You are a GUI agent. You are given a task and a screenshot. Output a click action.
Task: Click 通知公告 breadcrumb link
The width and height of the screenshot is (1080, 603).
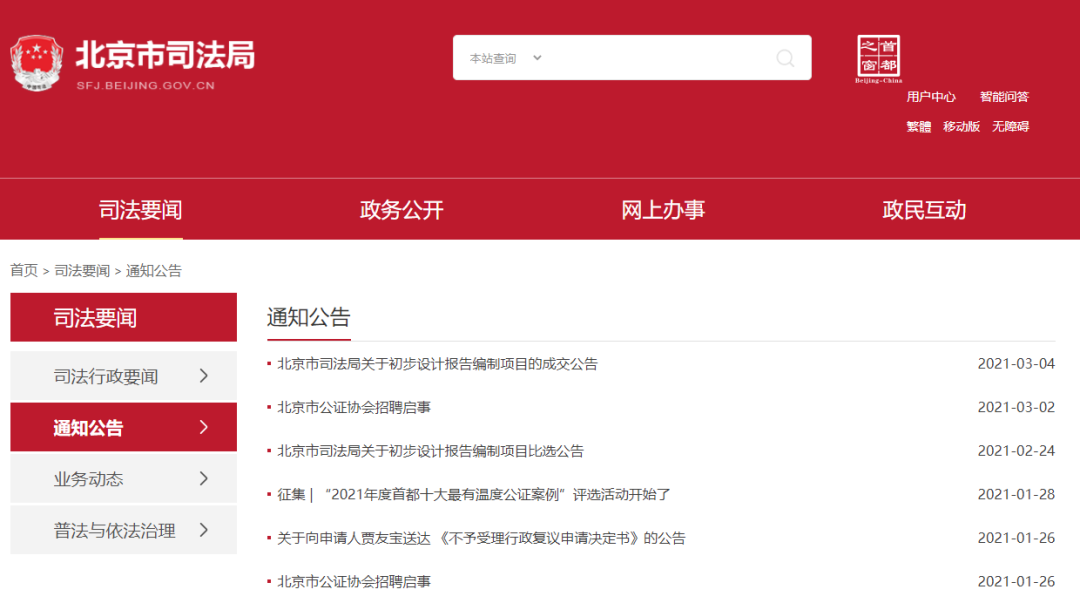[x=154, y=270]
